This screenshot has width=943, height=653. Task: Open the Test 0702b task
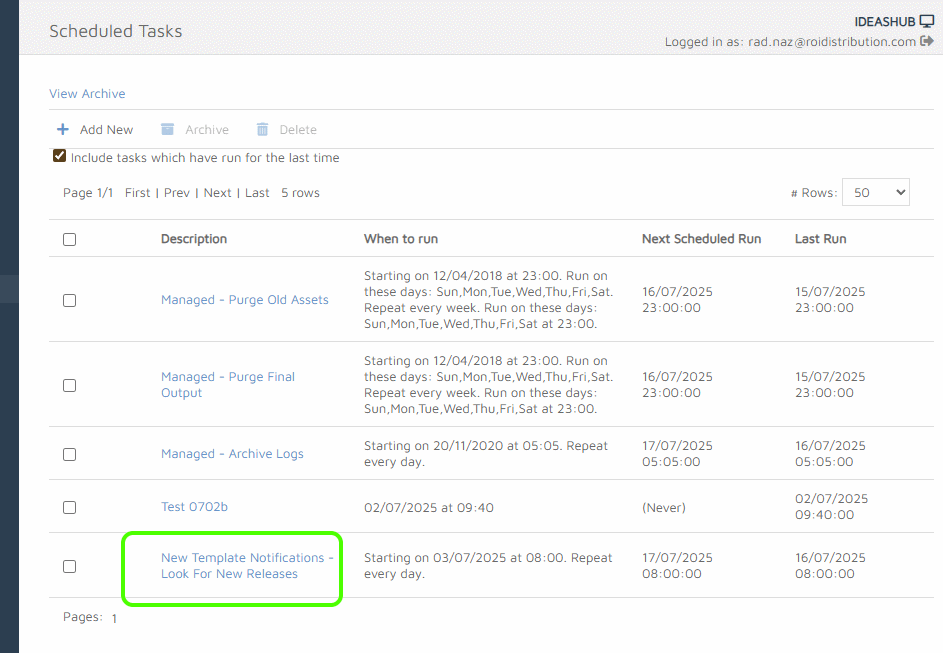[x=194, y=507]
